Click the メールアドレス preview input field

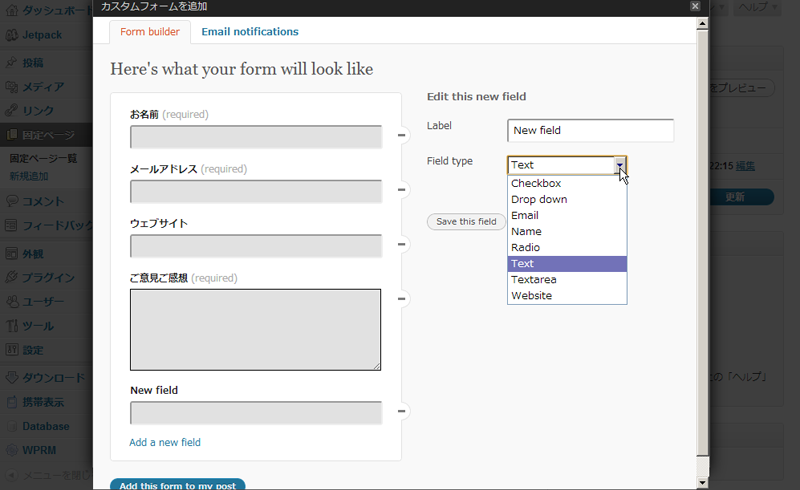(x=256, y=191)
